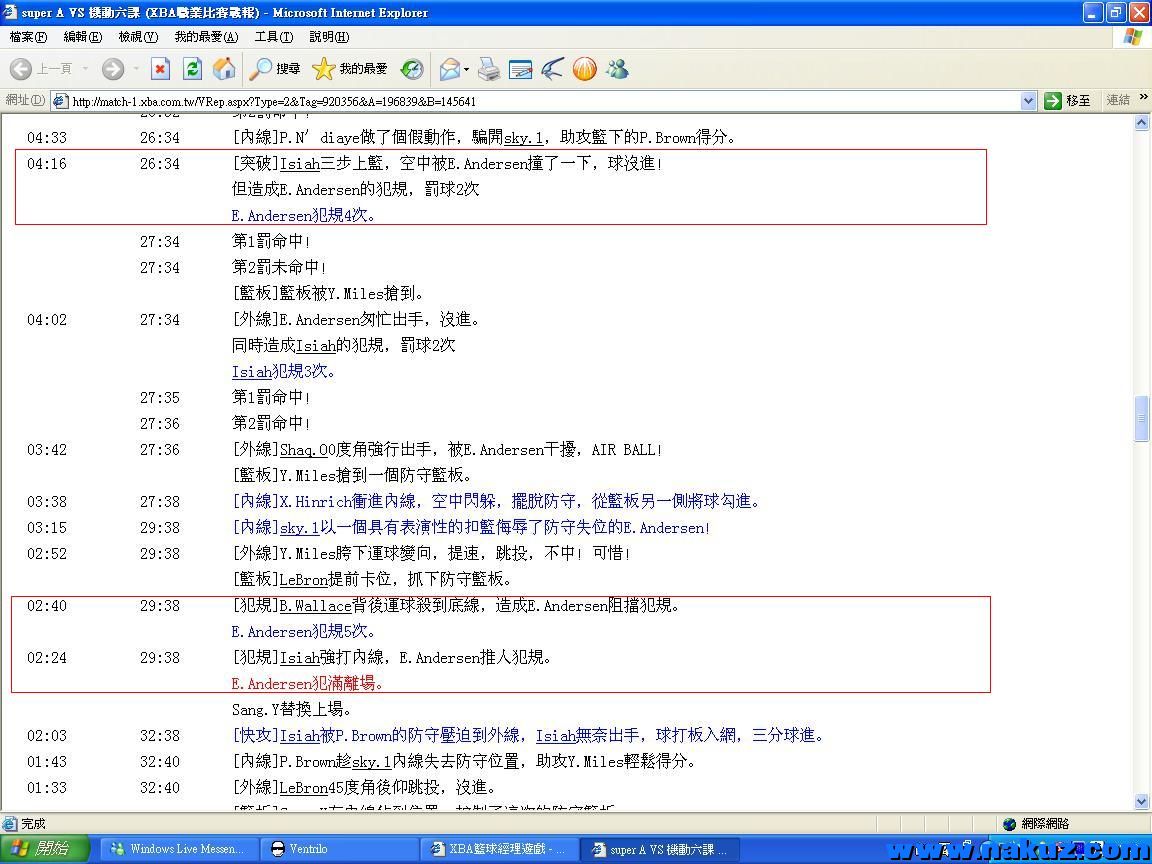The image size is (1152, 864).
Task: Open Favorites (我的最愛) star button
Action: point(350,68)
